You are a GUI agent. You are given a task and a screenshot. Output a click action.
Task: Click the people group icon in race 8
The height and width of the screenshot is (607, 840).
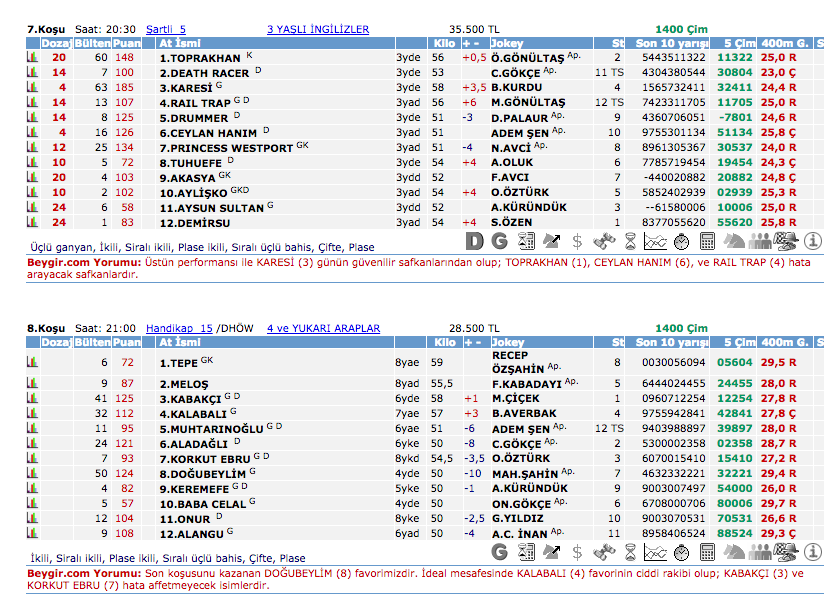click(x=760, y=551)
